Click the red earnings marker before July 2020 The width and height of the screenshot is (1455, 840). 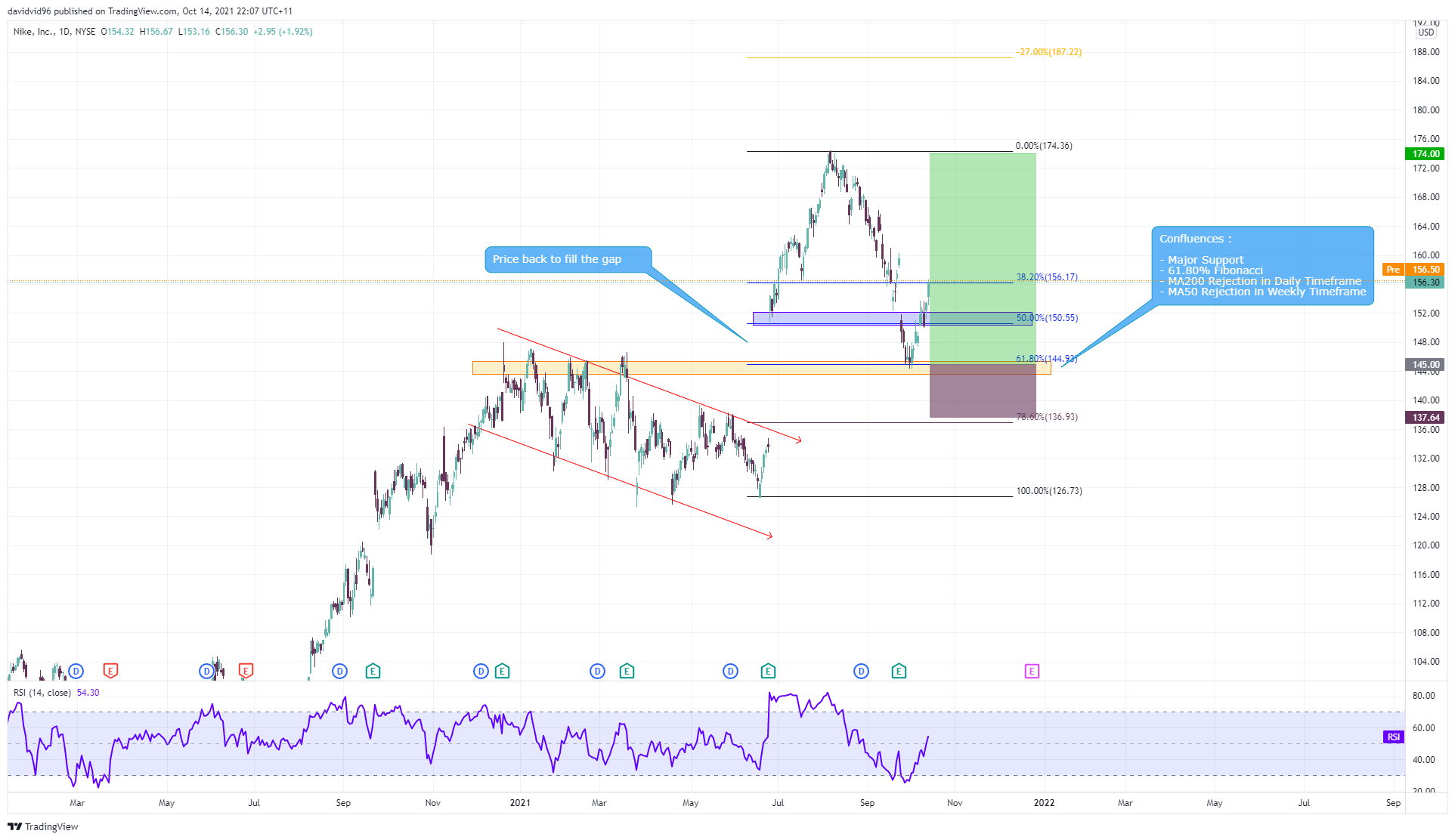pyautogui.click(x=246, y=671)
